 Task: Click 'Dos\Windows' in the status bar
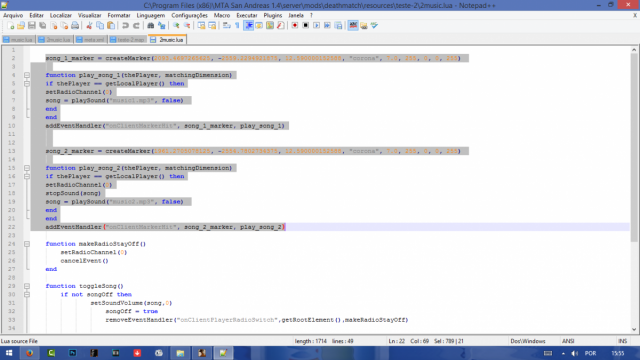(x=527, y=341)
